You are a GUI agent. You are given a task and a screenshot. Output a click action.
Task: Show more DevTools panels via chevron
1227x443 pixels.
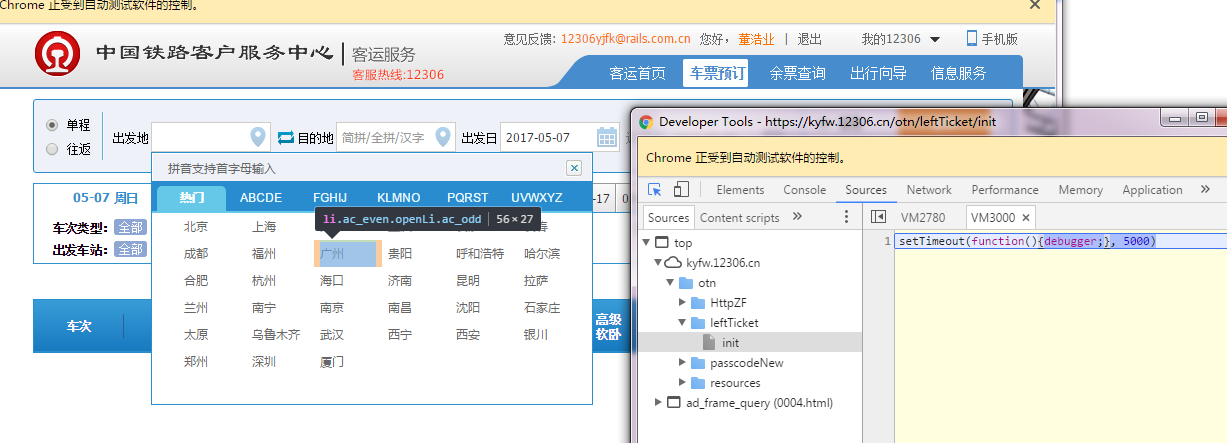click(1205, 189)
